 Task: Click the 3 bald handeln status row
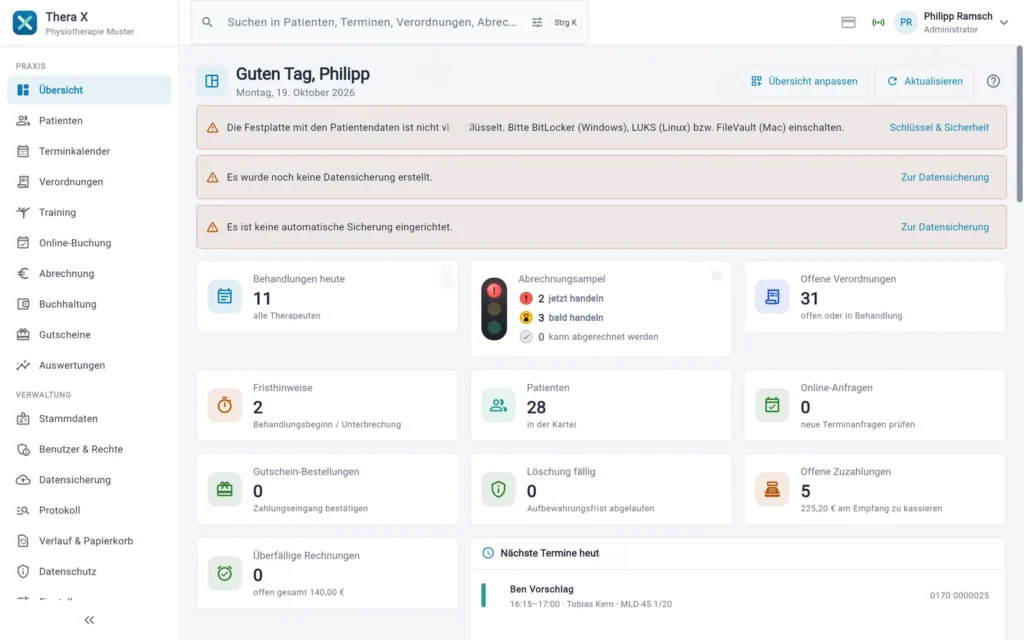(x=562, y=317)
